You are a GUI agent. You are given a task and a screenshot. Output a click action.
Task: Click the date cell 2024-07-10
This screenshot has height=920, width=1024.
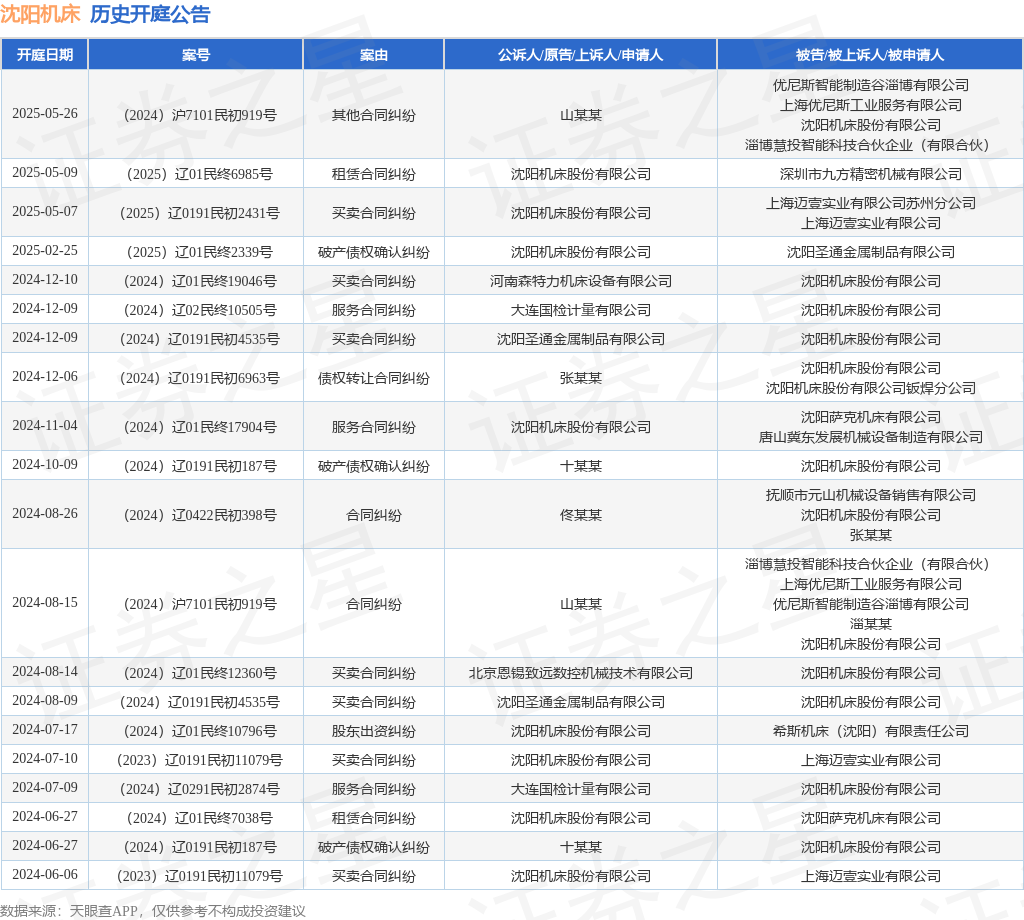[x=44, y=759]
